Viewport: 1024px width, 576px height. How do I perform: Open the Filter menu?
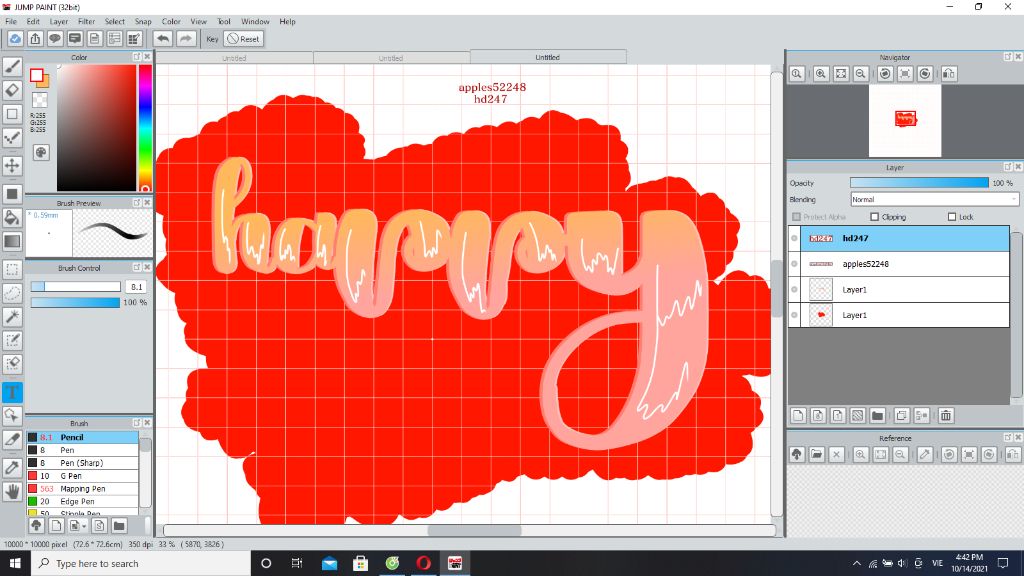point(87,22)
